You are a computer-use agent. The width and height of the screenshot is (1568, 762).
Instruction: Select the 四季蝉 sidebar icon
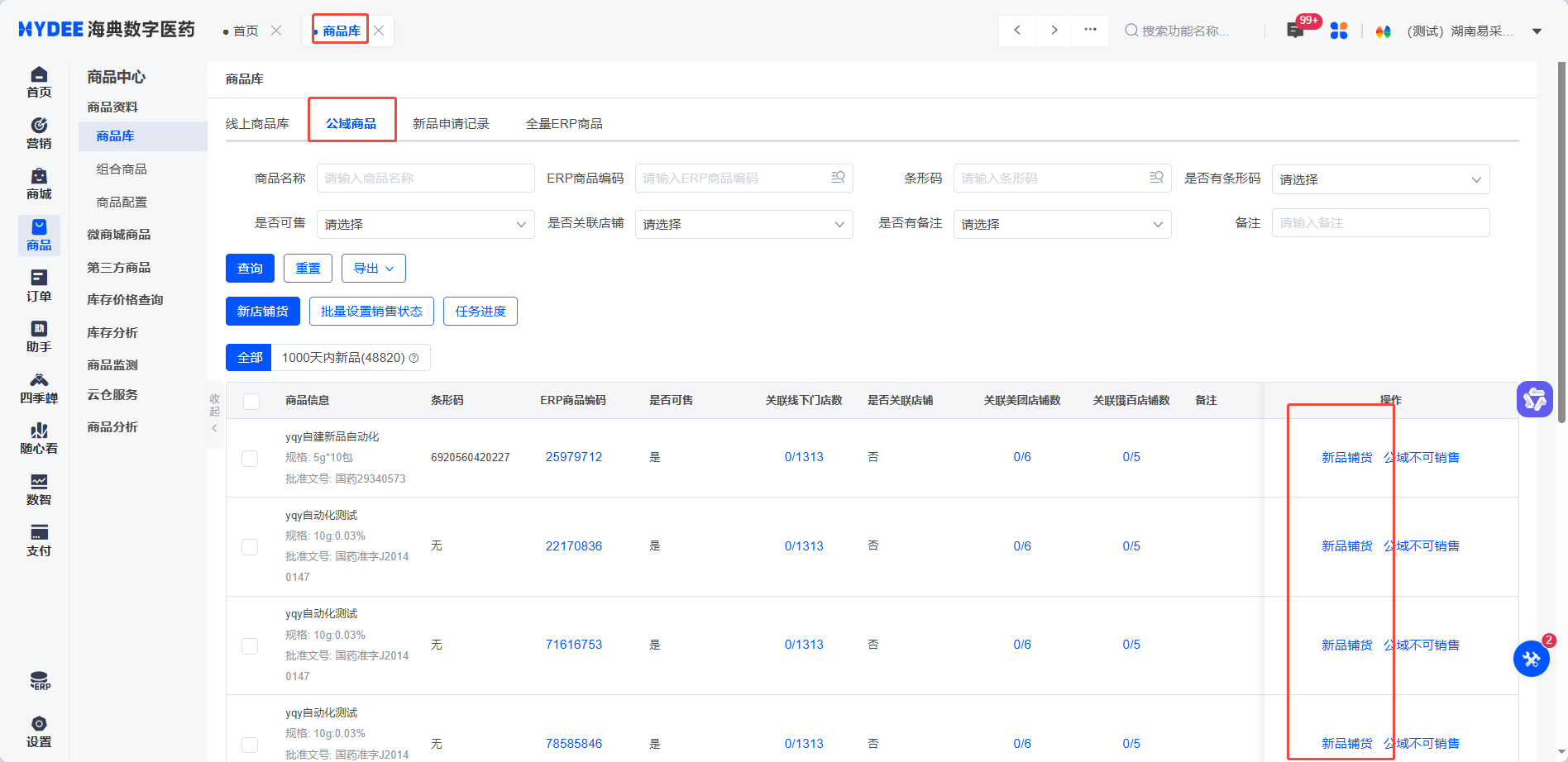(x=39, y=388)
